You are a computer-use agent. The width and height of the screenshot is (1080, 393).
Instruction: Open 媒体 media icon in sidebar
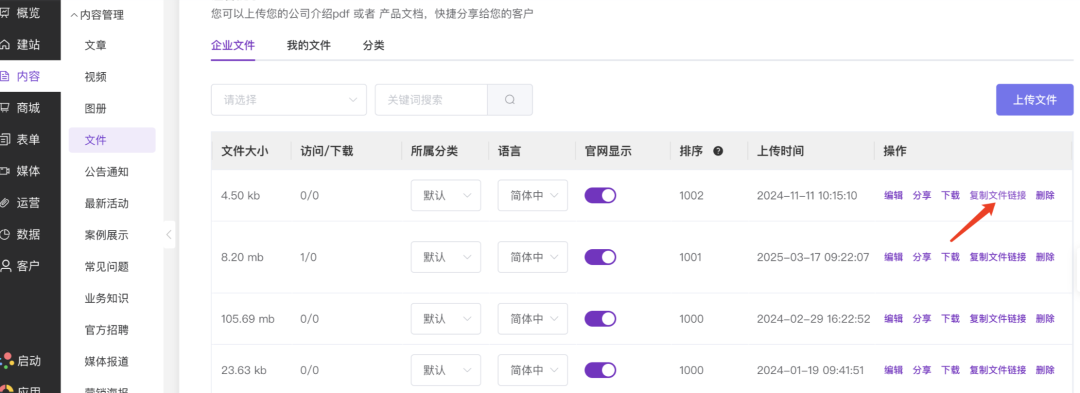(x=5, y=171)
